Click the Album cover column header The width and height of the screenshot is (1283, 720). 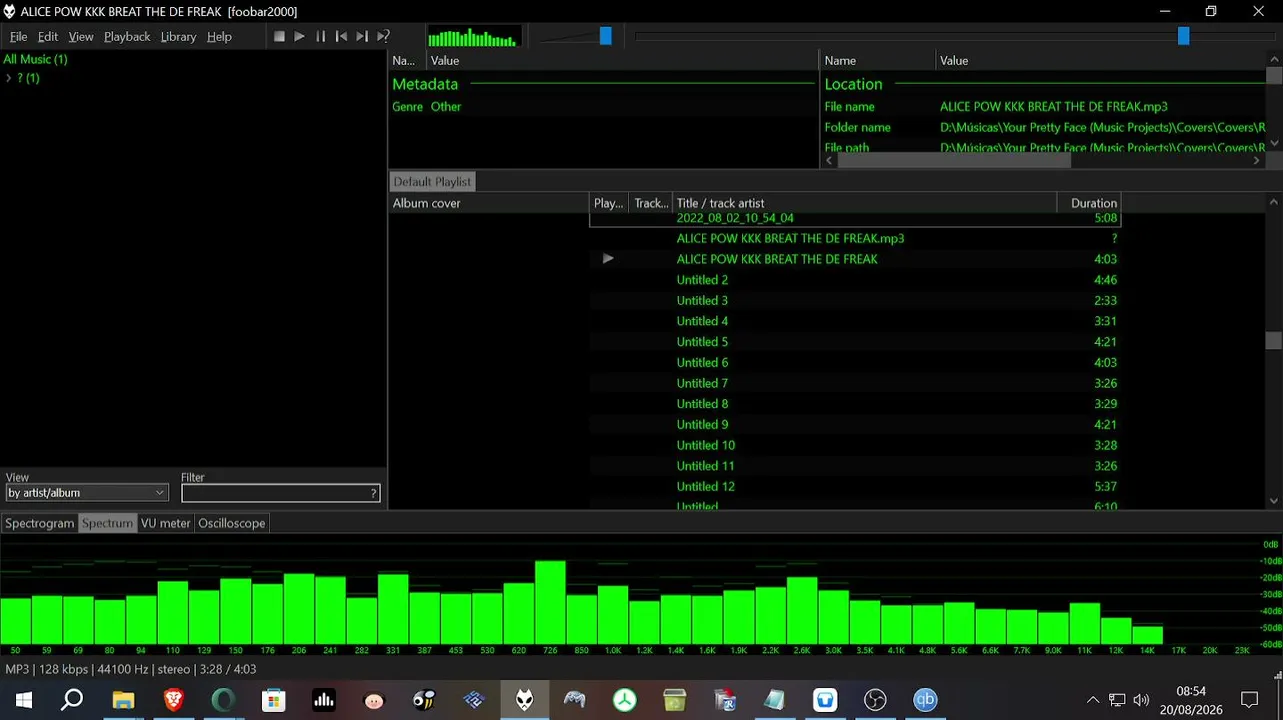(489, 203)
